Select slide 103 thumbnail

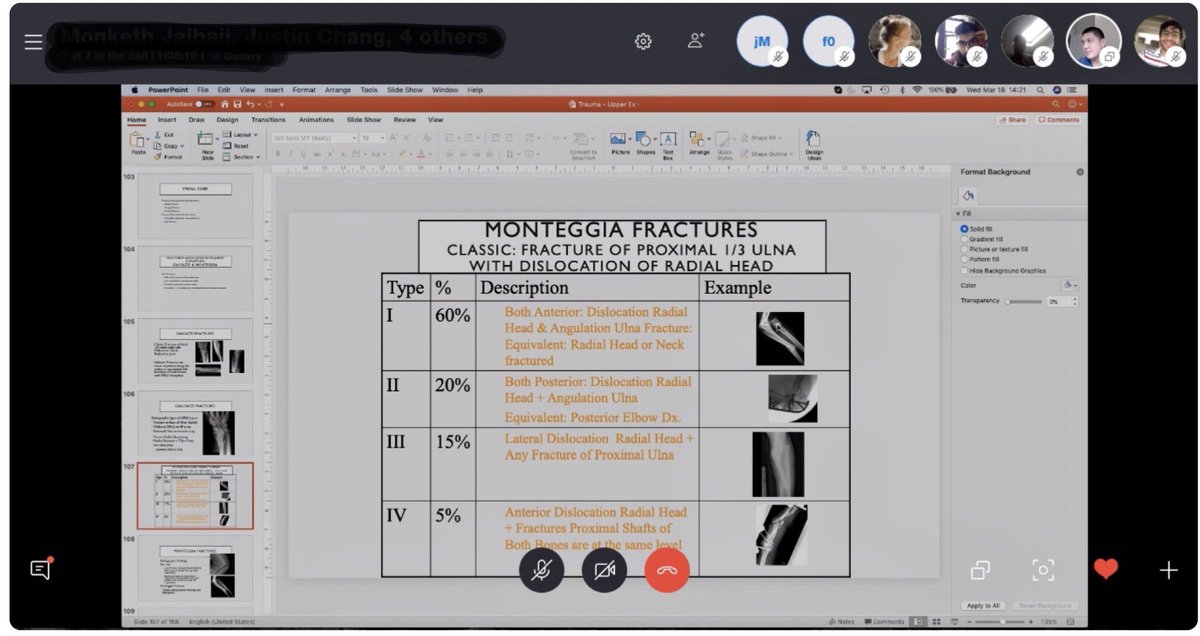pos(194,204)
